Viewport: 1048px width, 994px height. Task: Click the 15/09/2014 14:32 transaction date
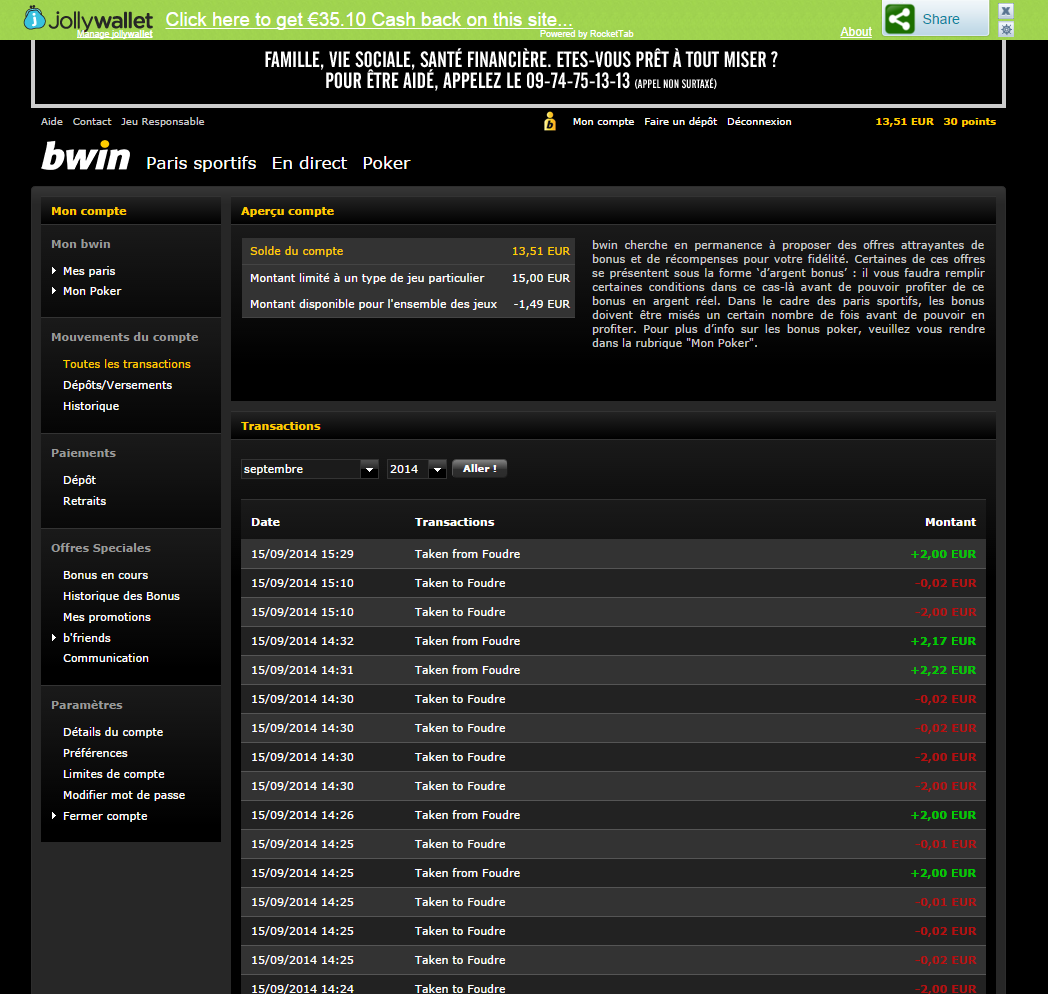tap(302, 641)
